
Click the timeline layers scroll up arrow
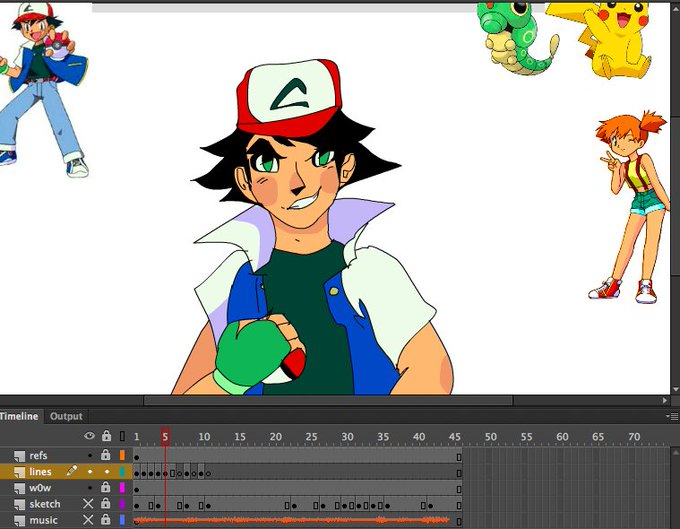coord(675,453)
